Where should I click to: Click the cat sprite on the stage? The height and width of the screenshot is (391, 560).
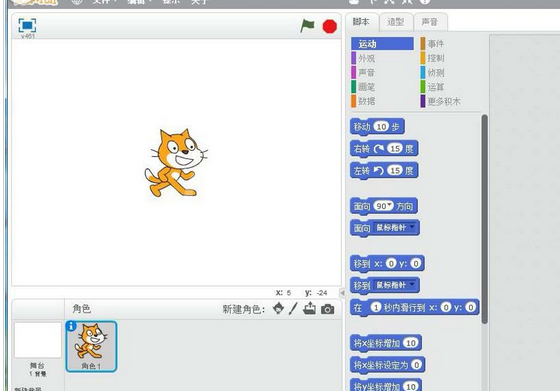176,163
